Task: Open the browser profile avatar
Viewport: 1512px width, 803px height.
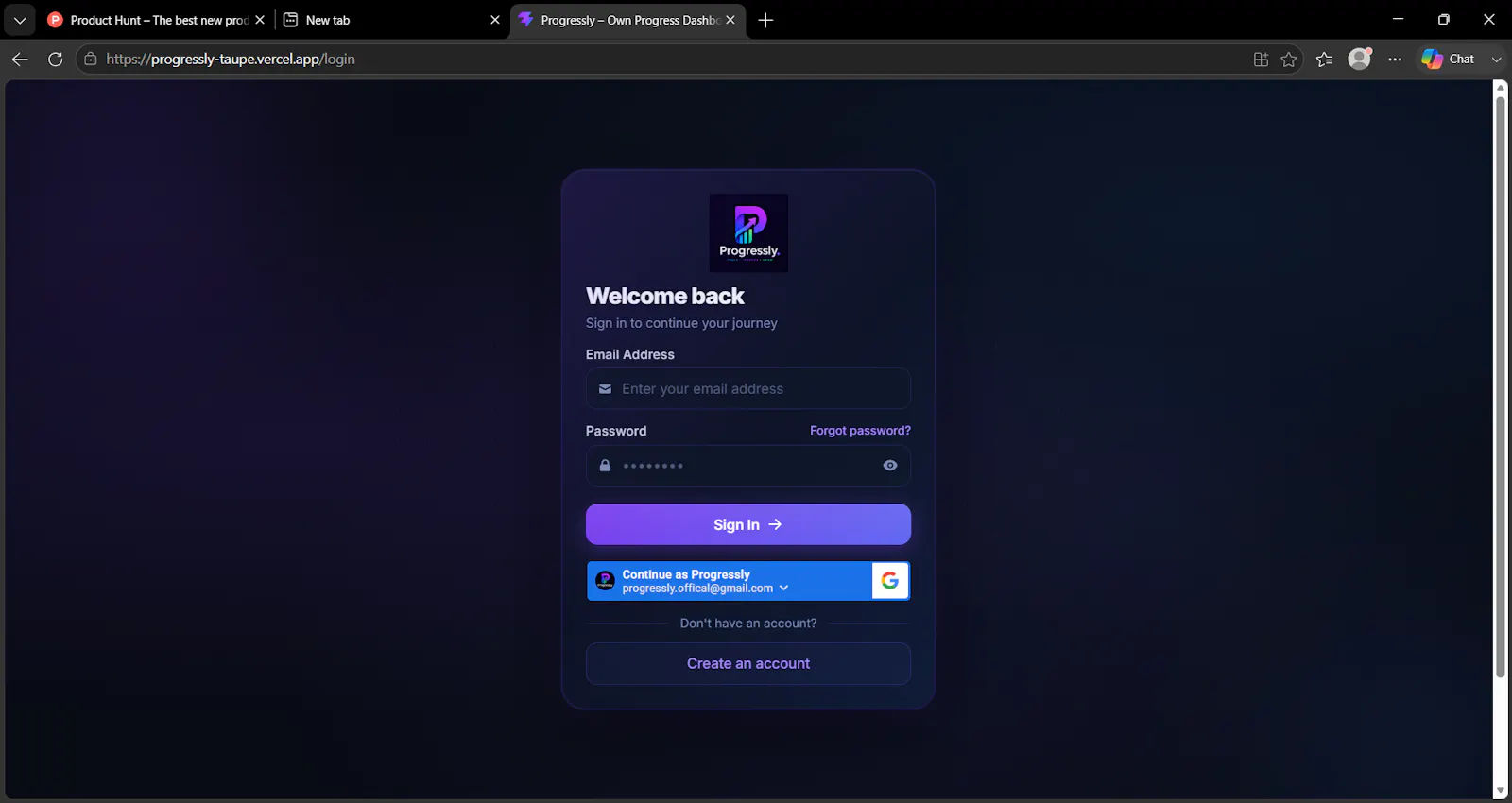Action: 1360,59
